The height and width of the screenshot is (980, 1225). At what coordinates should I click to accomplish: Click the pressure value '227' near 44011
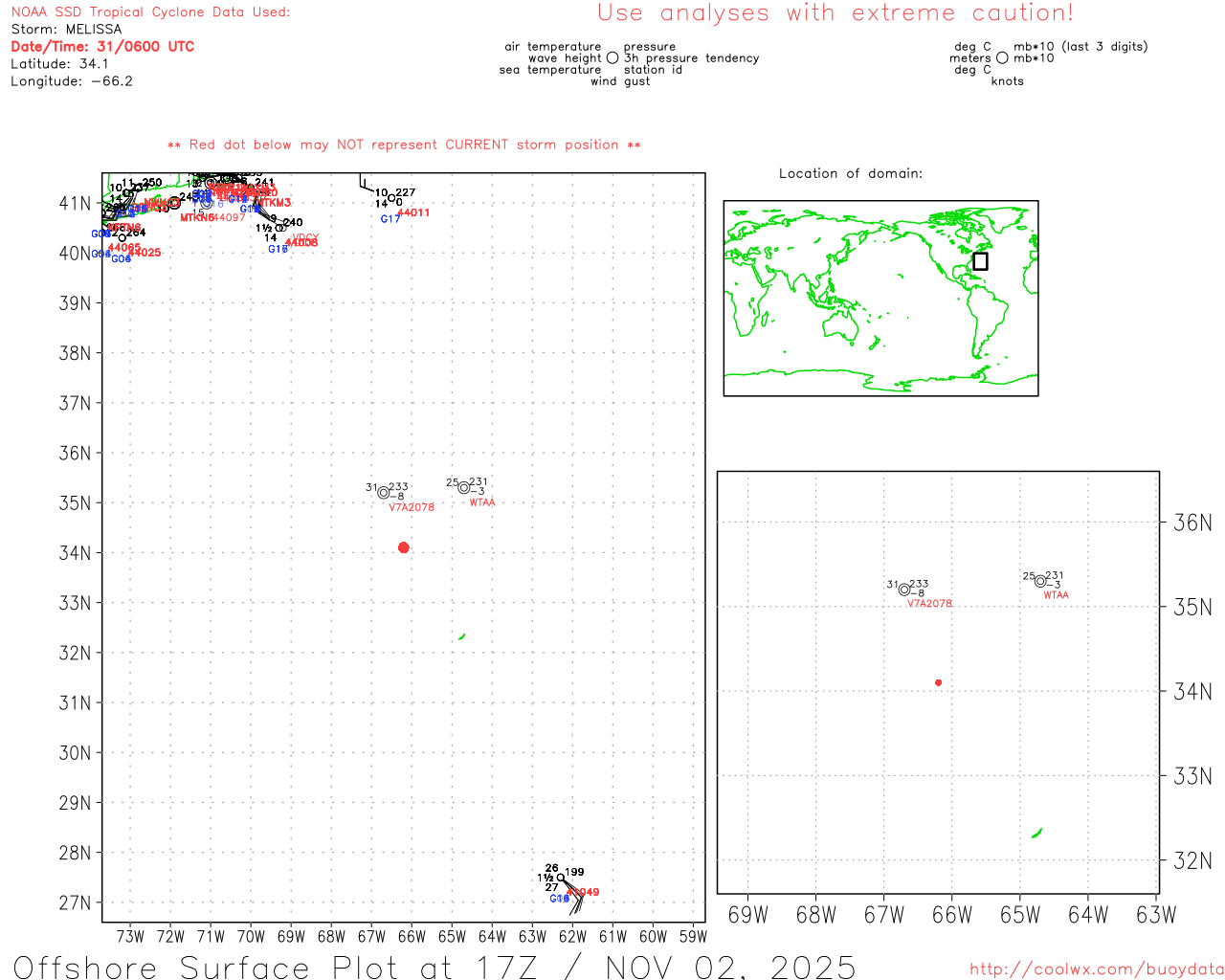click(x=406, y=192)
